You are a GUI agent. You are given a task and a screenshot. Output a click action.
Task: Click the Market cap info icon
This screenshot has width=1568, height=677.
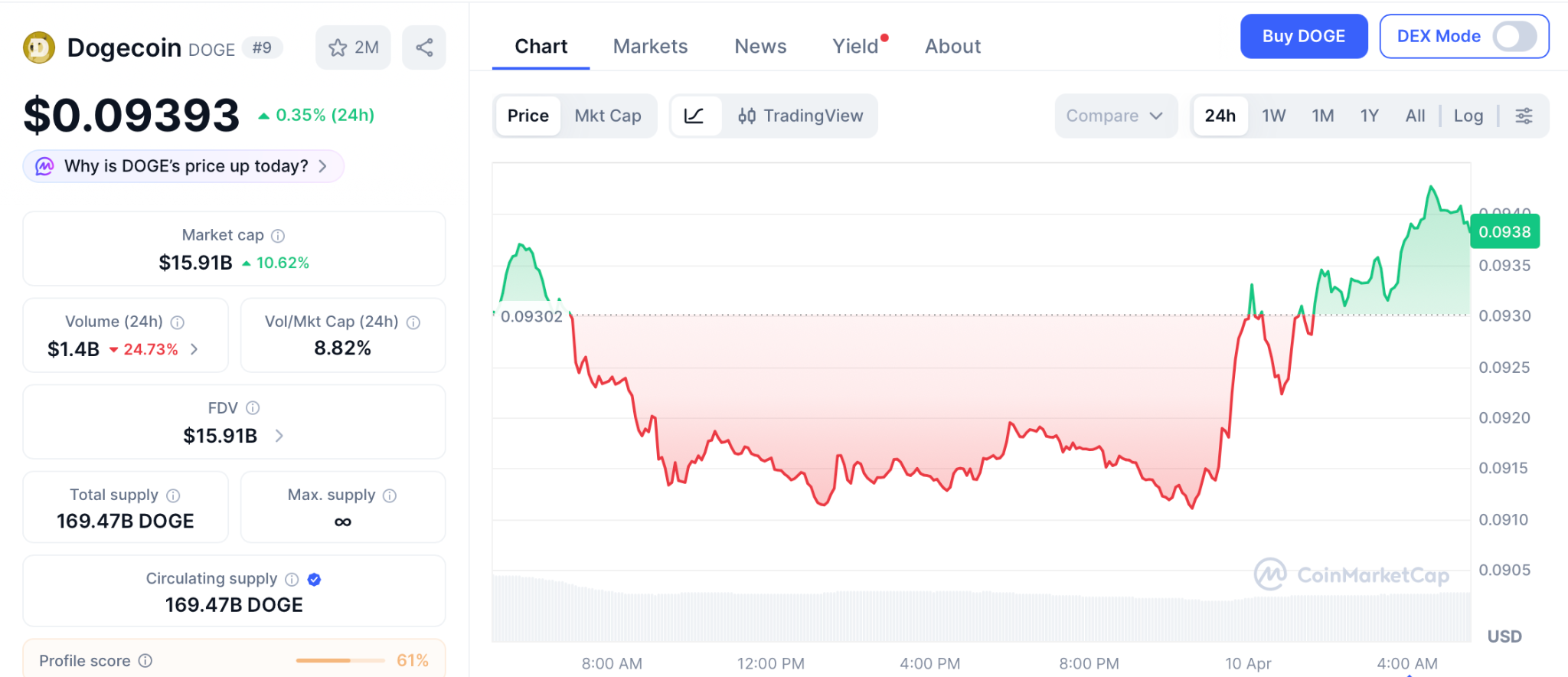tap(278, 236)
